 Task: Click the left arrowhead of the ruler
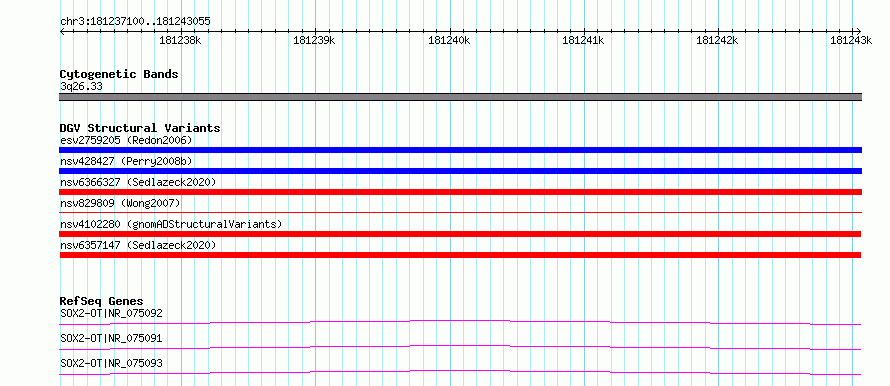point(62,31)
